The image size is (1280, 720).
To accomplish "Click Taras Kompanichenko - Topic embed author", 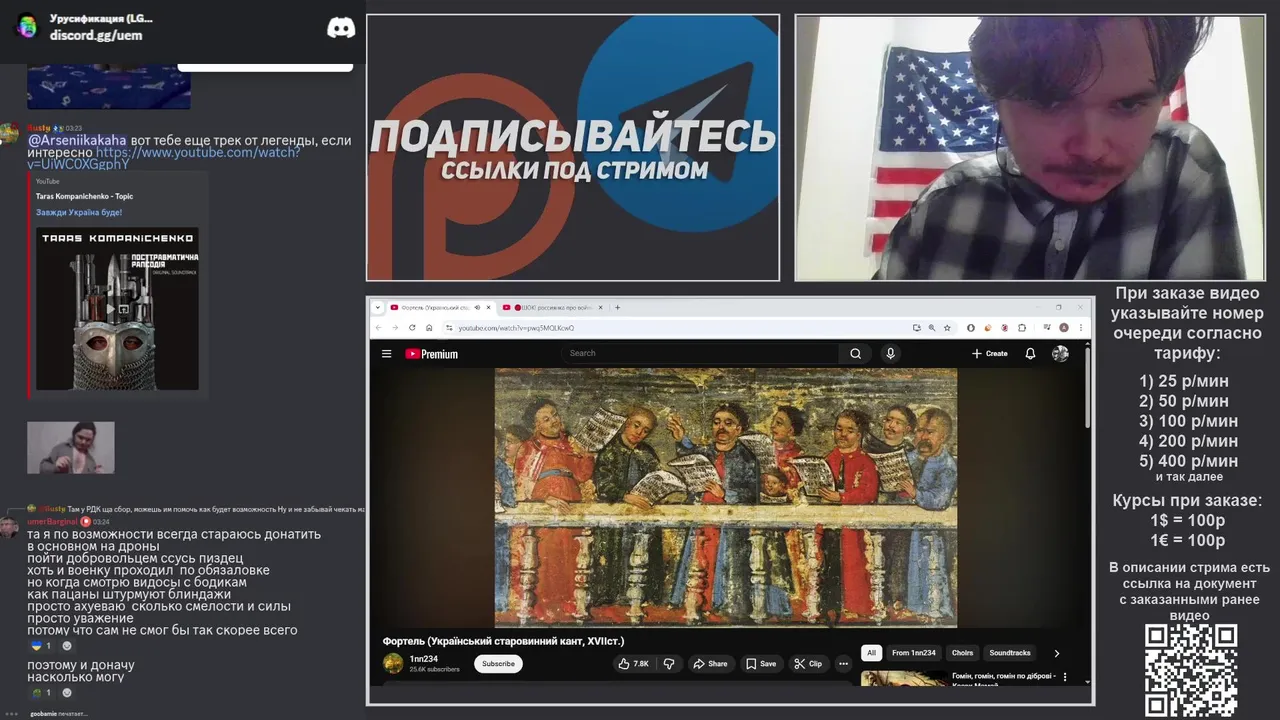I will click(84, 197).
